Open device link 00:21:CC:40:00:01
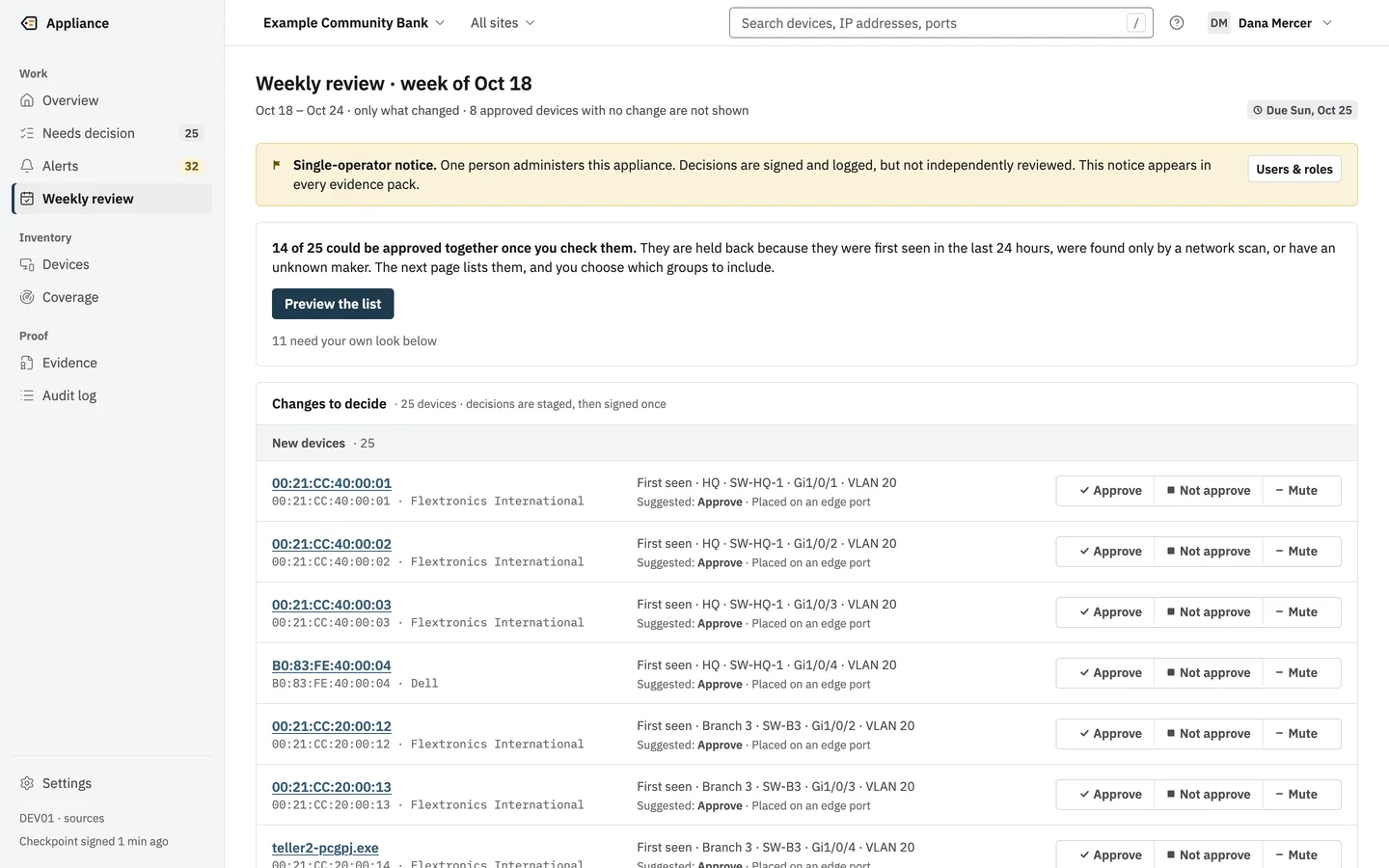The height and width of the screenshot is (868, 1389). pyautogui.click(x=332, y=483)
